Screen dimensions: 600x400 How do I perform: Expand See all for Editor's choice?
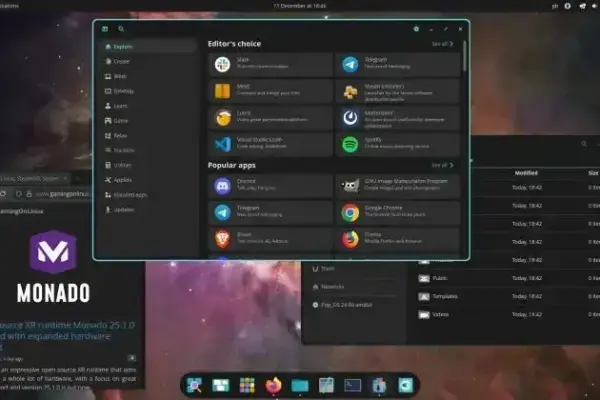pos(442,44)
